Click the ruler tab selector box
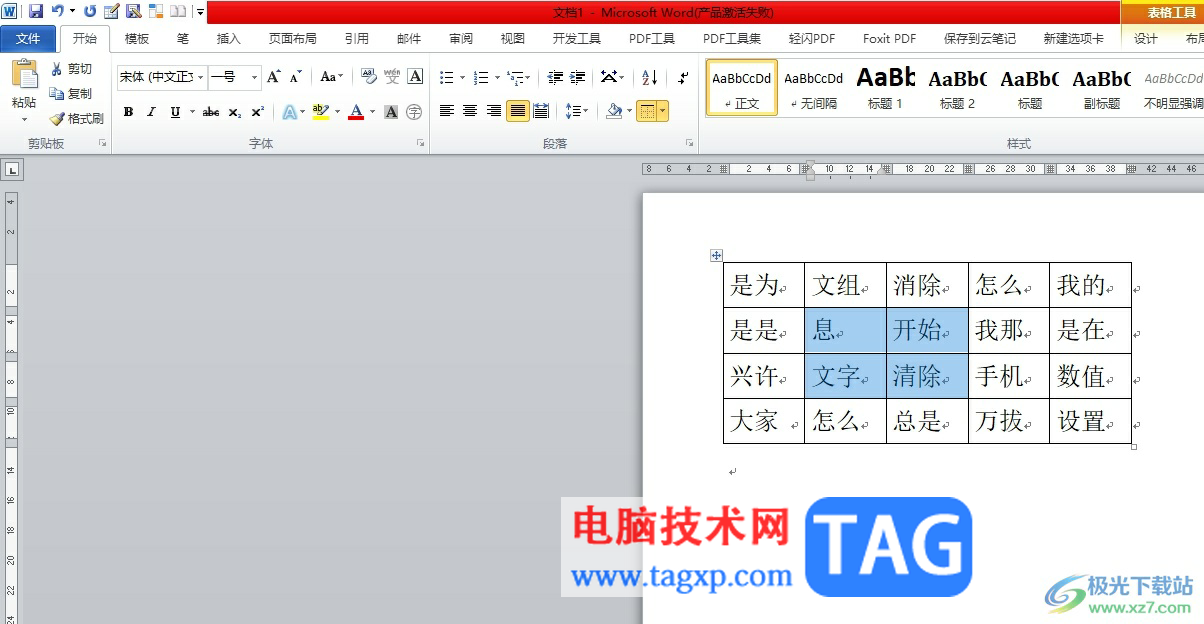This screenshot has height=624, width=1204. [12, 170]
